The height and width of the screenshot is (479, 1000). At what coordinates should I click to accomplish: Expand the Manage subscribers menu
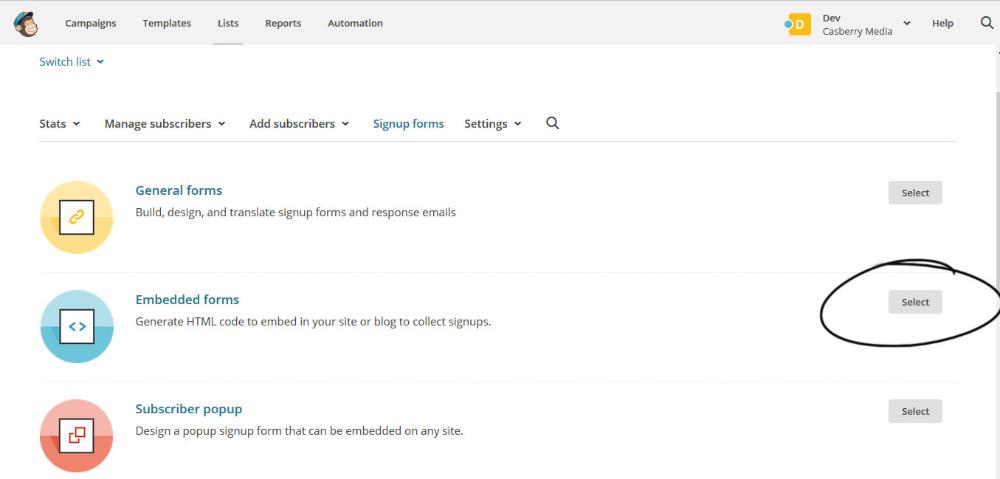(165, 124)
